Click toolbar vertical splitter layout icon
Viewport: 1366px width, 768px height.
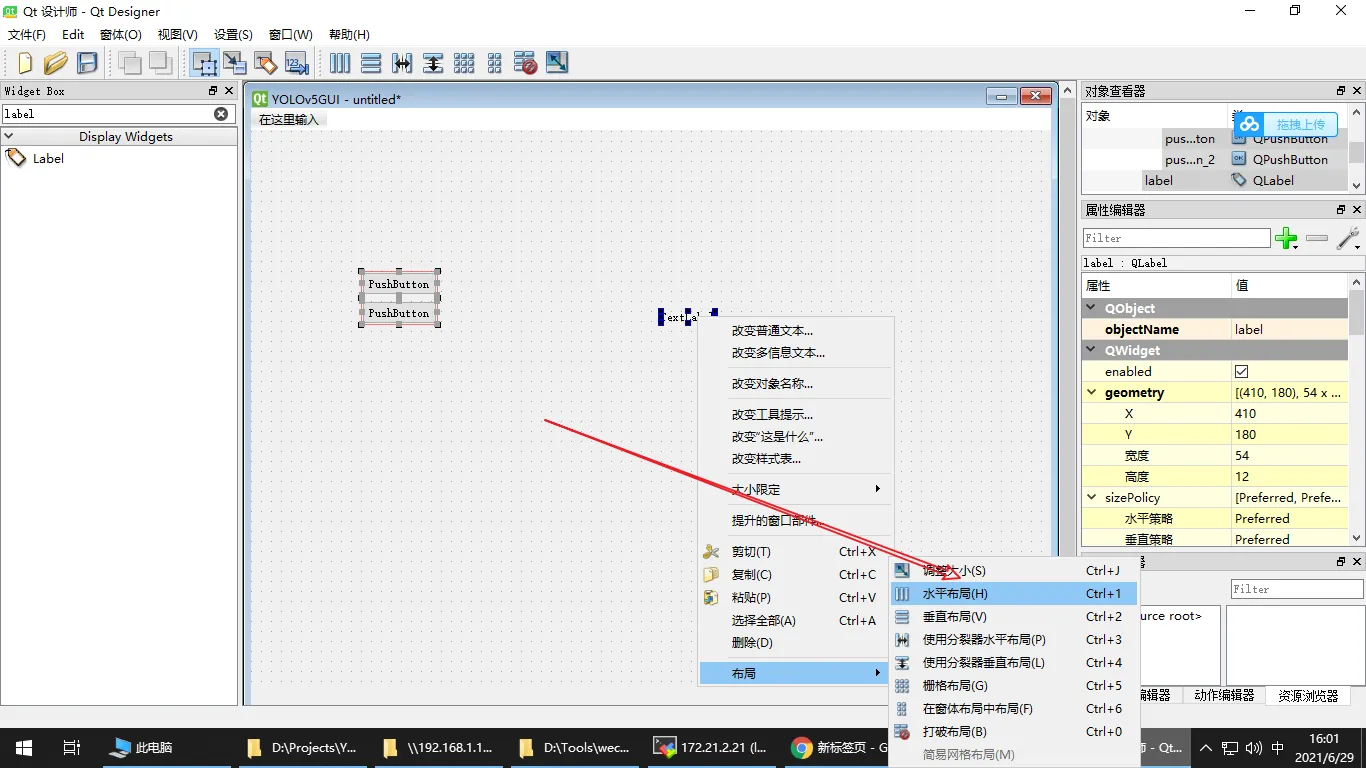(433, 63)
